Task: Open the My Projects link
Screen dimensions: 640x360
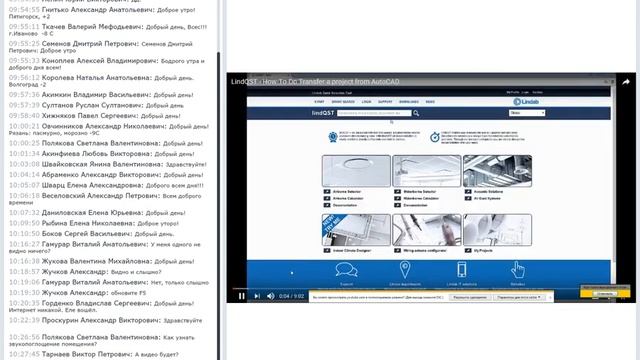Action: pos(483,250)
